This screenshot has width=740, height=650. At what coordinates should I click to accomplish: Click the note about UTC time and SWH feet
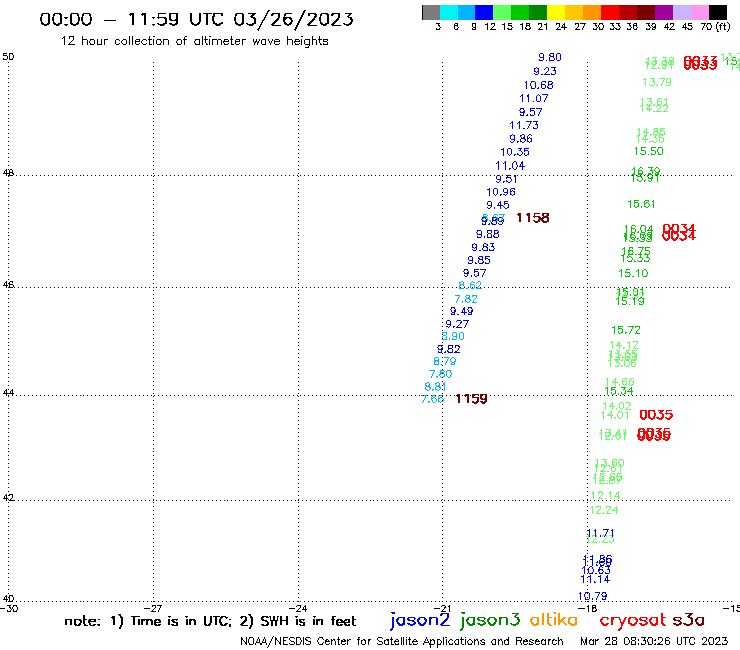click(210, 621)
